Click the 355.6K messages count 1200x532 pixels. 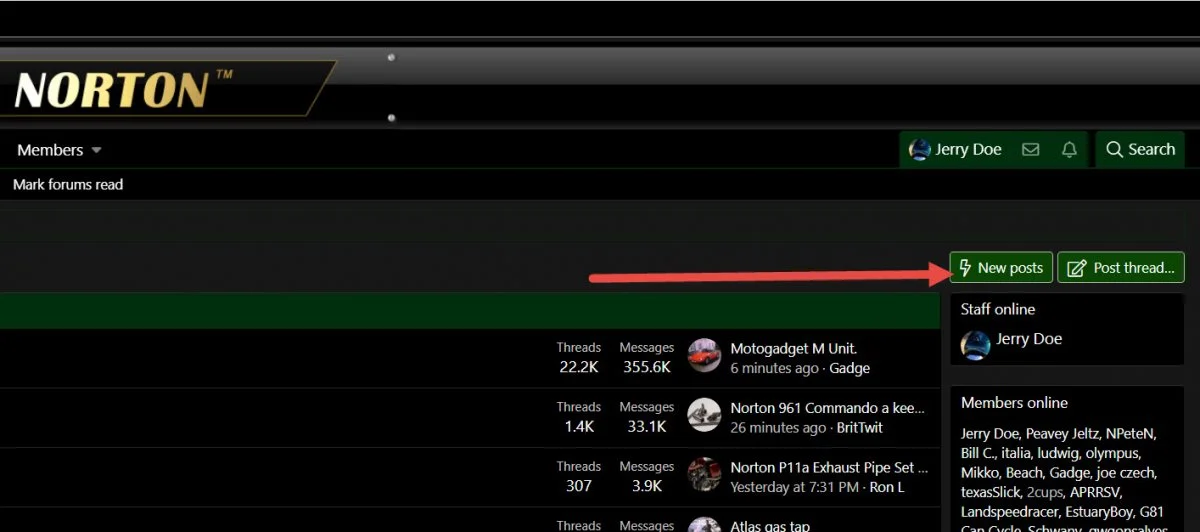coord(646,367)
